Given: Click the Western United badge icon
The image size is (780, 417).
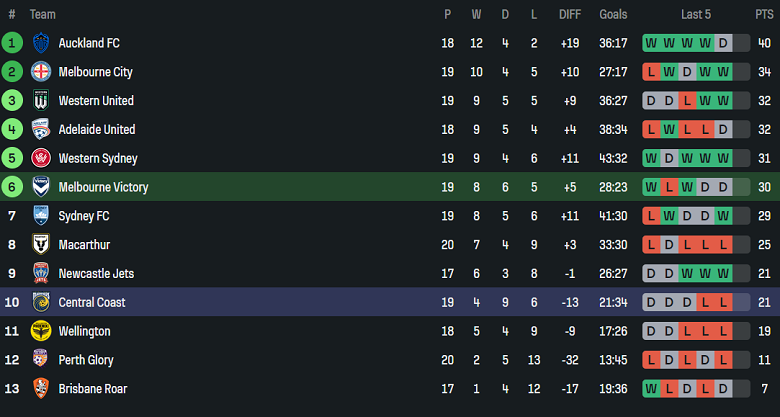Looking at the screenshot, I should [x=41, y=101].
